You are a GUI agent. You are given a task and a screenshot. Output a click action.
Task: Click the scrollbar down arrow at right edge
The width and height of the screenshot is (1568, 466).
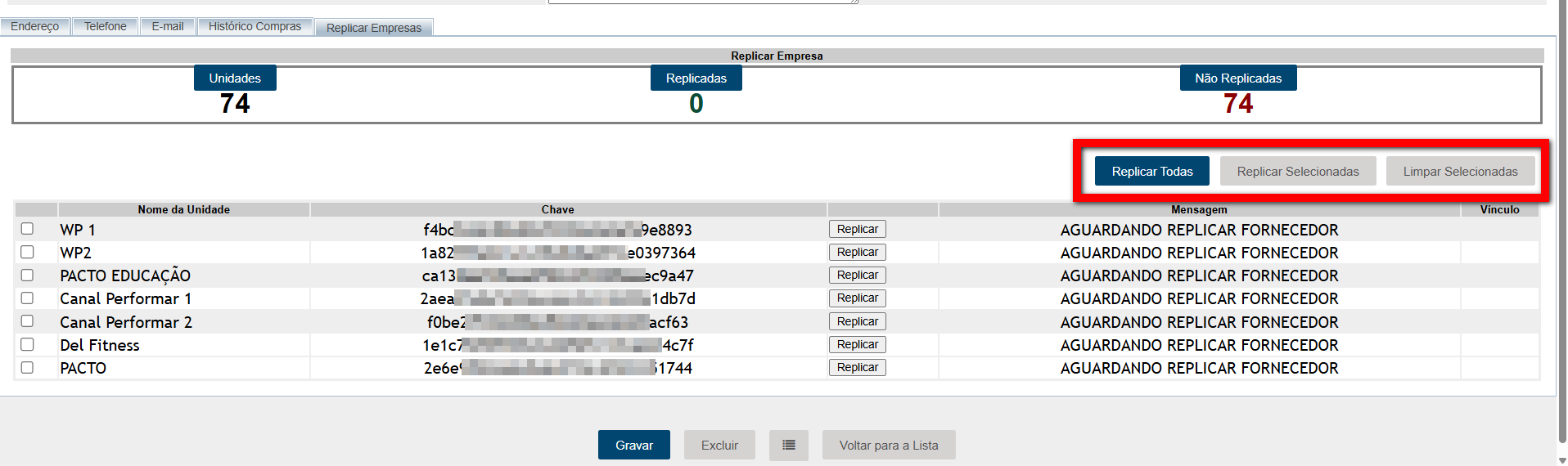[x=1561, y=460]
